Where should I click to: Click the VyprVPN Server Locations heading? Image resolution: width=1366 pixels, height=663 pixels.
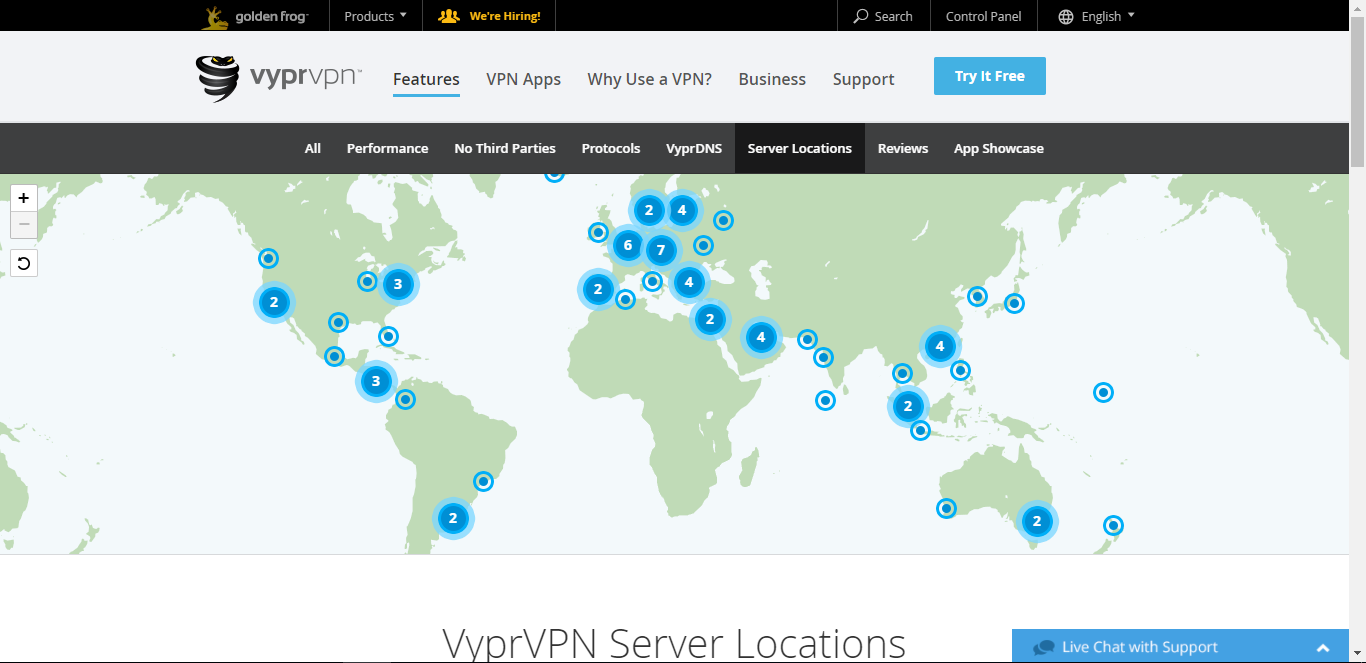coord(674,644)
